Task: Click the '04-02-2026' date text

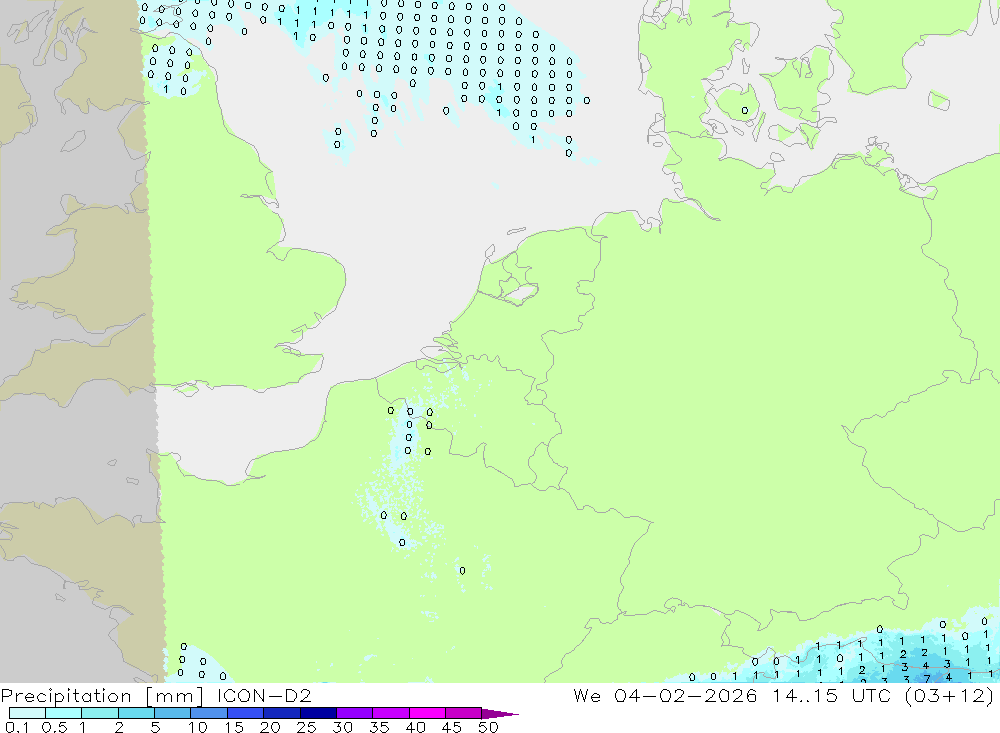Action: [686, 695]
